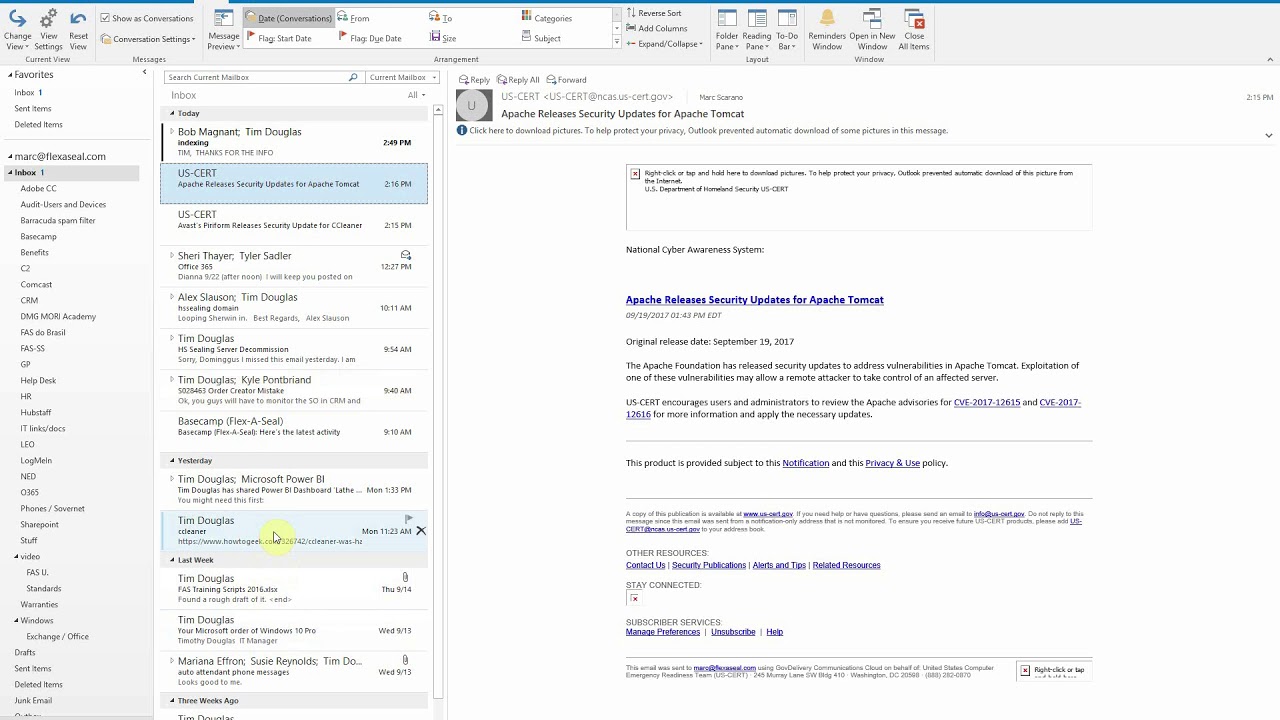Click the Security Publications link
1280x720 pixels.
coord(709,565)
